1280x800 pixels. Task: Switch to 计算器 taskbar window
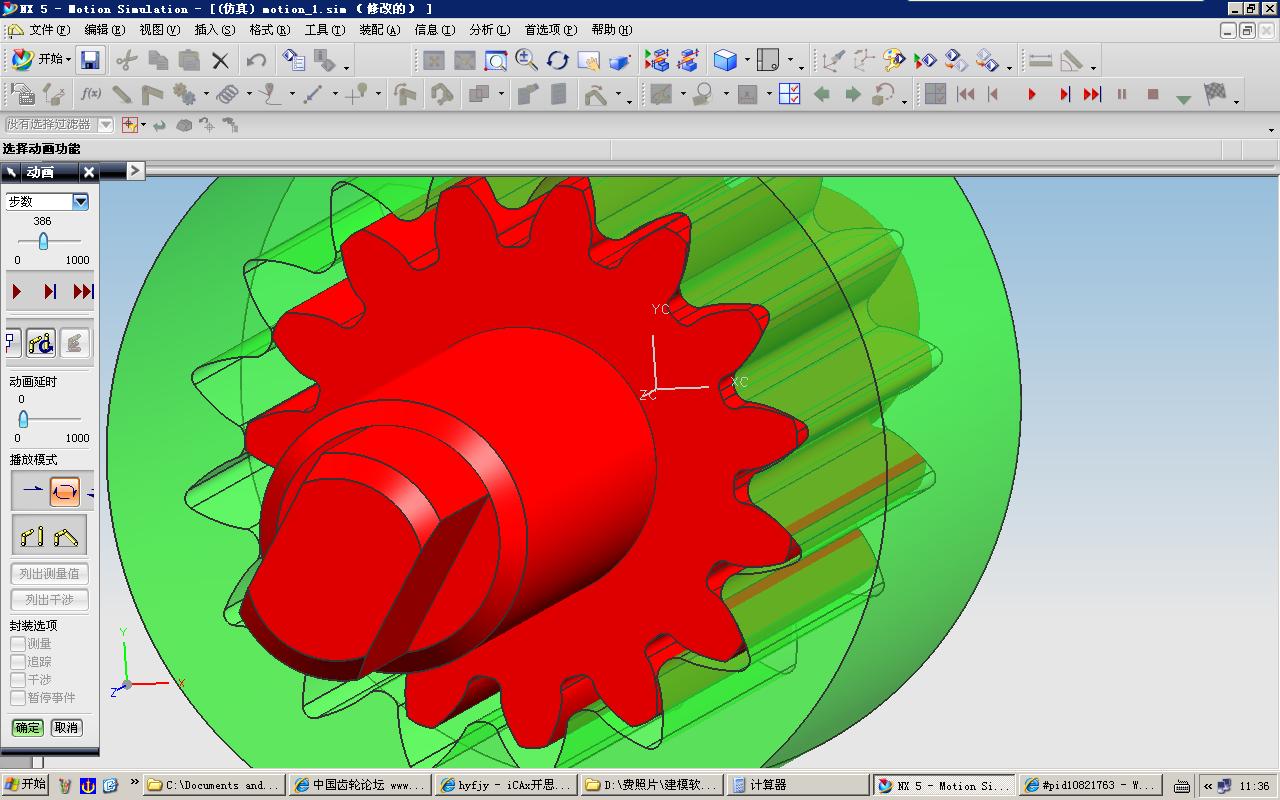tap(796, 785)
